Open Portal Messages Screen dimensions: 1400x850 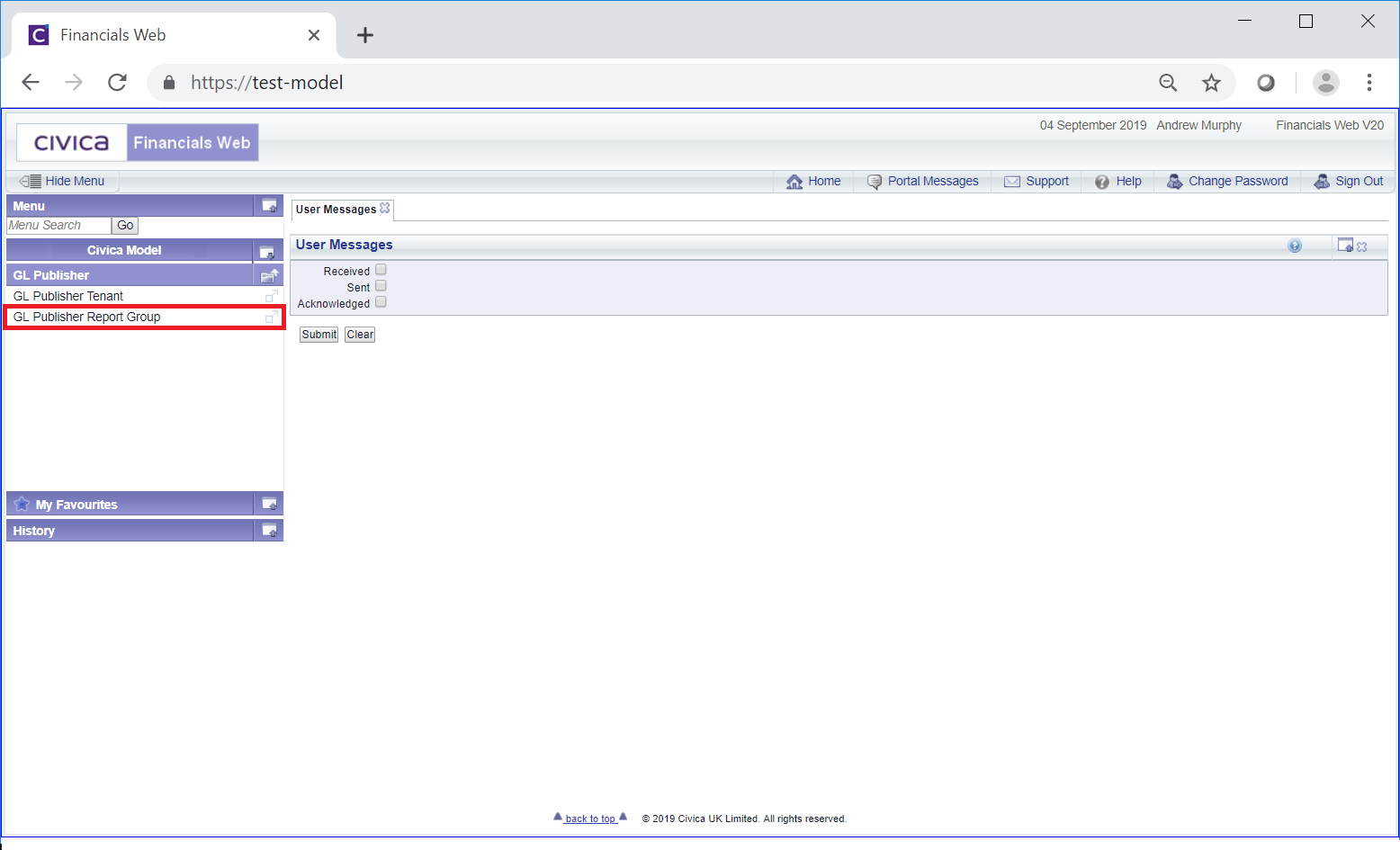(922, 181)
